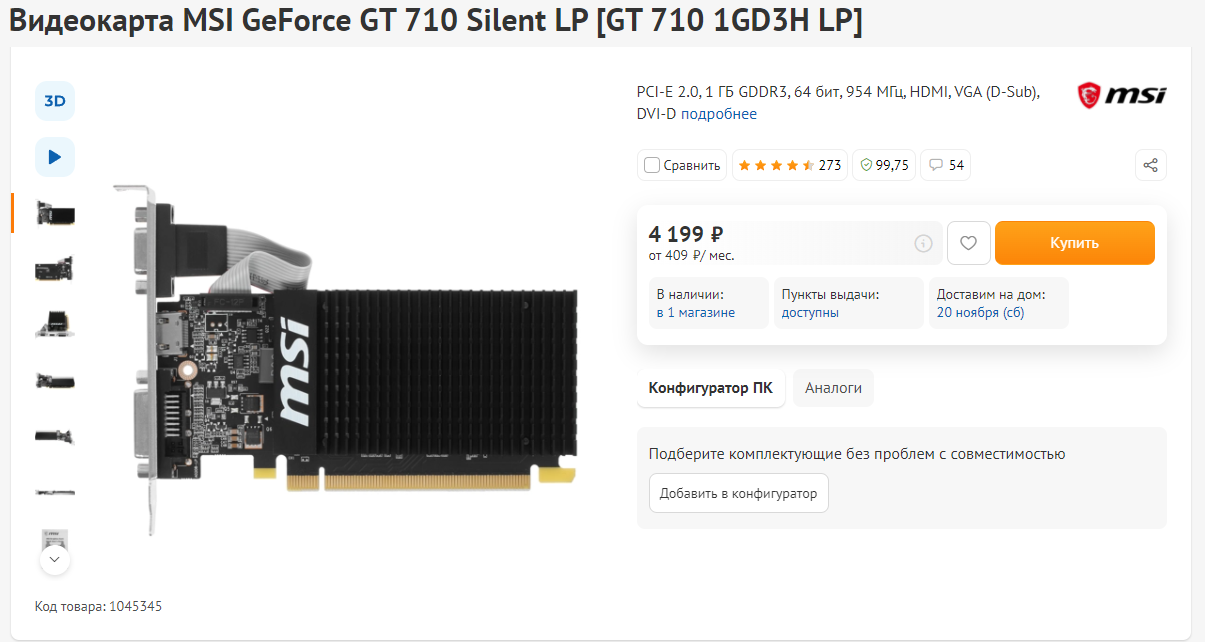
Task: Expand more thumbnails with down chevron
Action: tap(55, 560)
